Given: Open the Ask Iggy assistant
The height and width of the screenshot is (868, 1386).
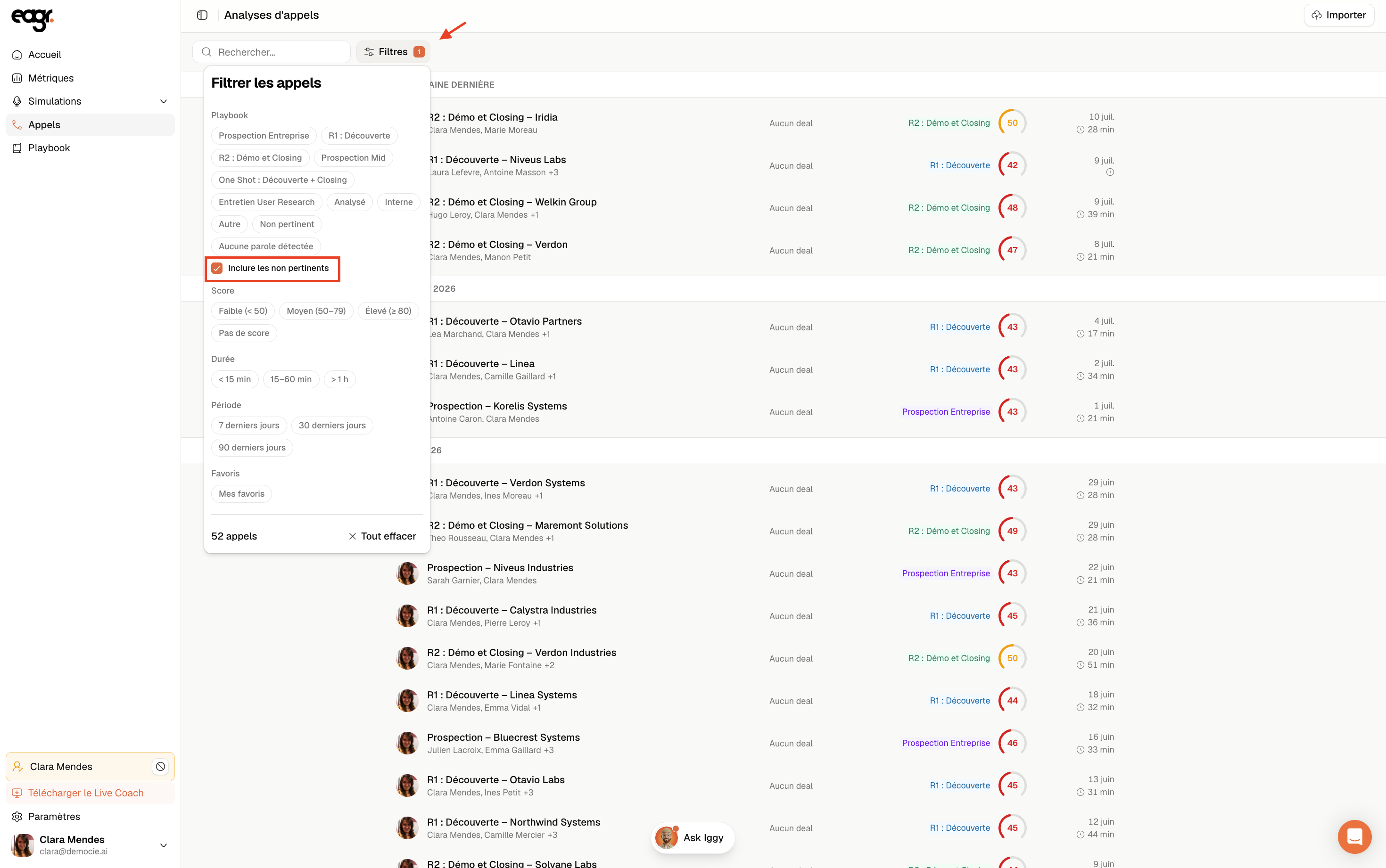Looking at the screenshot, I should click(693, 837).
